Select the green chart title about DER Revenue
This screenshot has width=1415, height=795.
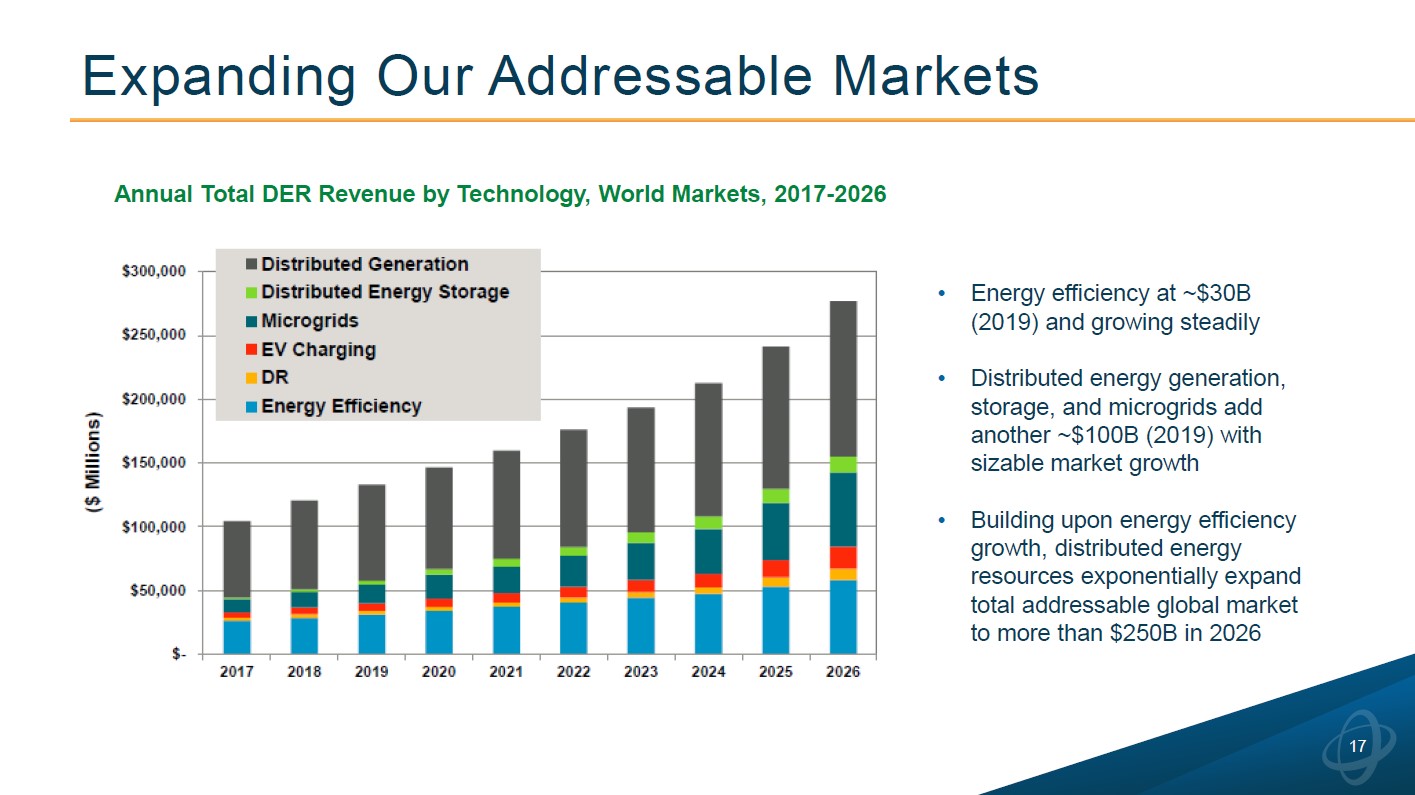pos(500,194)
